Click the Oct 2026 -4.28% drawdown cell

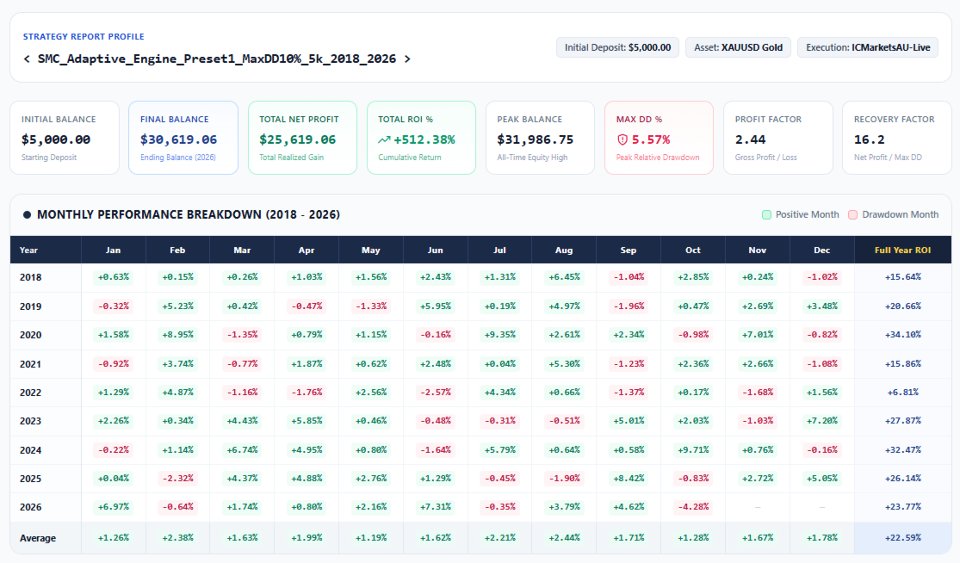click(693, 507)
